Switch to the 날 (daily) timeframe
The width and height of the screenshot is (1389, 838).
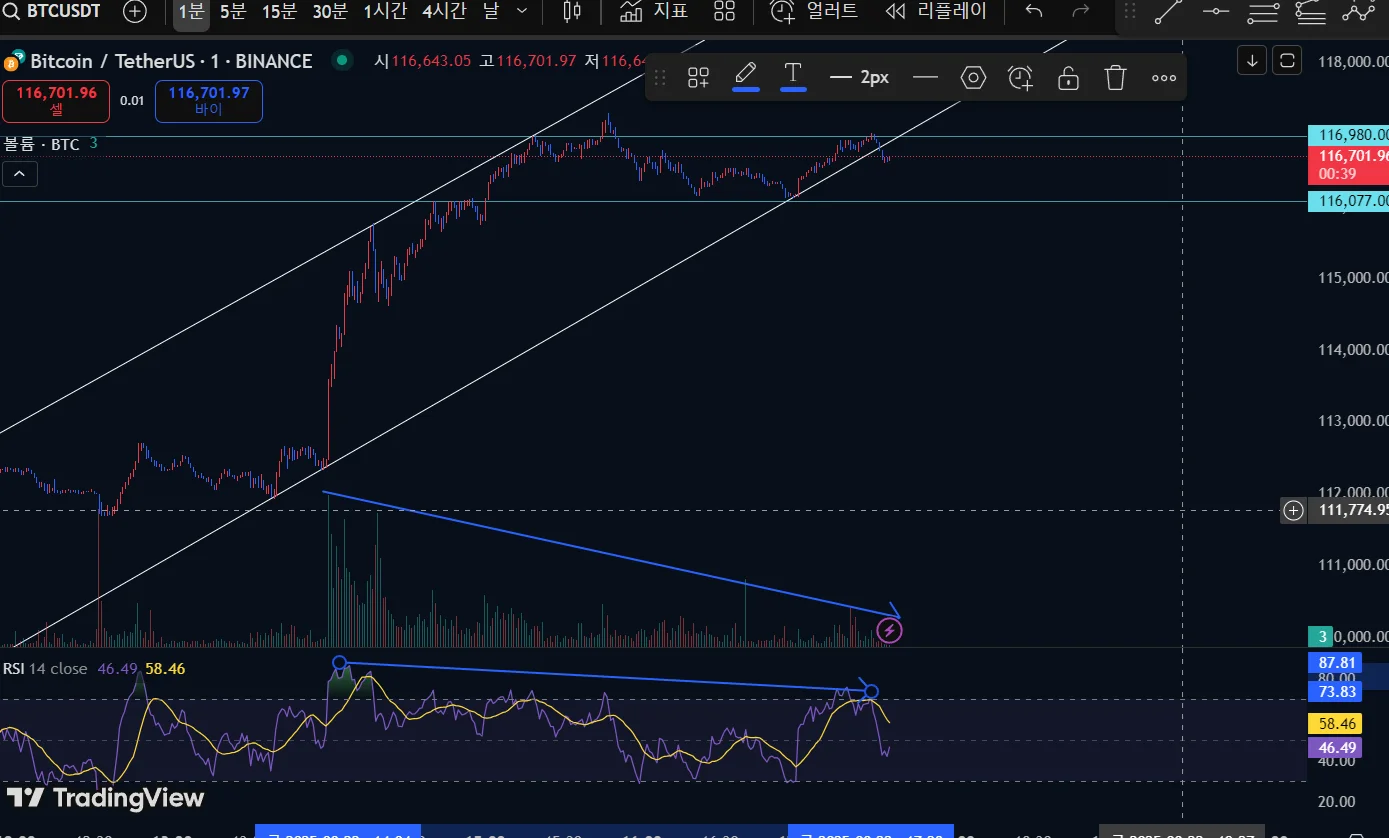[x=490, y=12]
